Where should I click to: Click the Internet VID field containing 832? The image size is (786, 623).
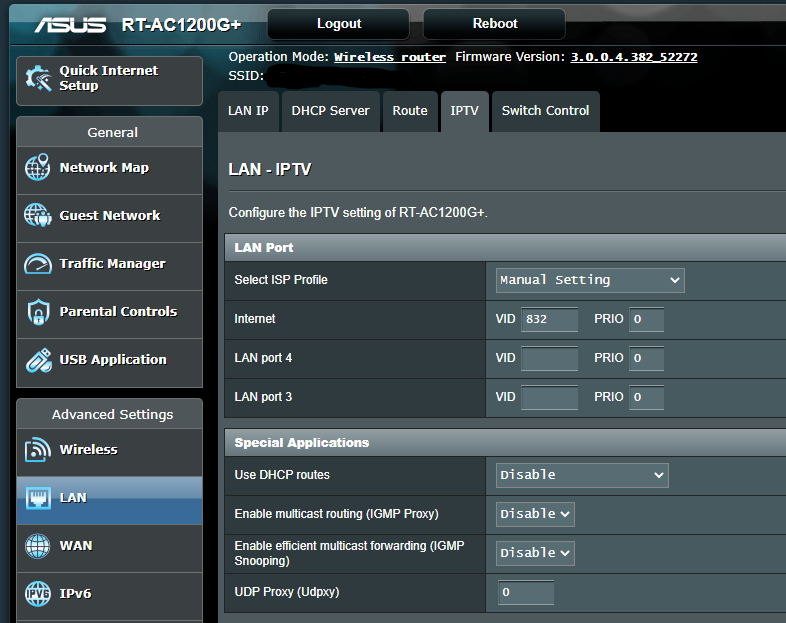point(549,319)
